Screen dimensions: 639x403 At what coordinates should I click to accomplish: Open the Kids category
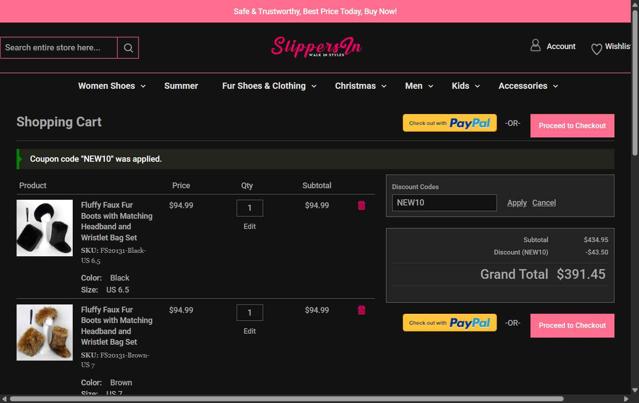click(460, 86)
